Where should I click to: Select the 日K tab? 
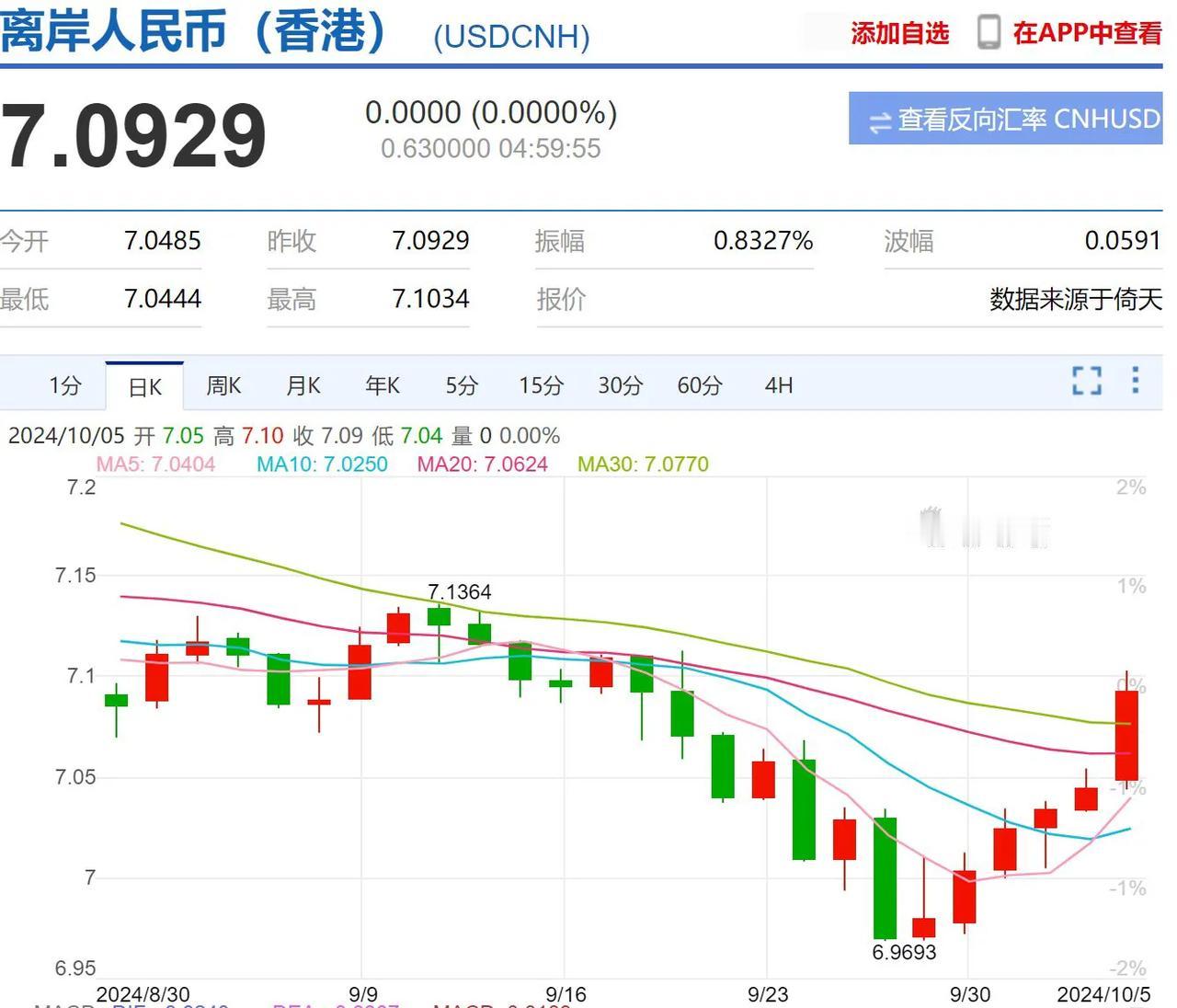145,387
